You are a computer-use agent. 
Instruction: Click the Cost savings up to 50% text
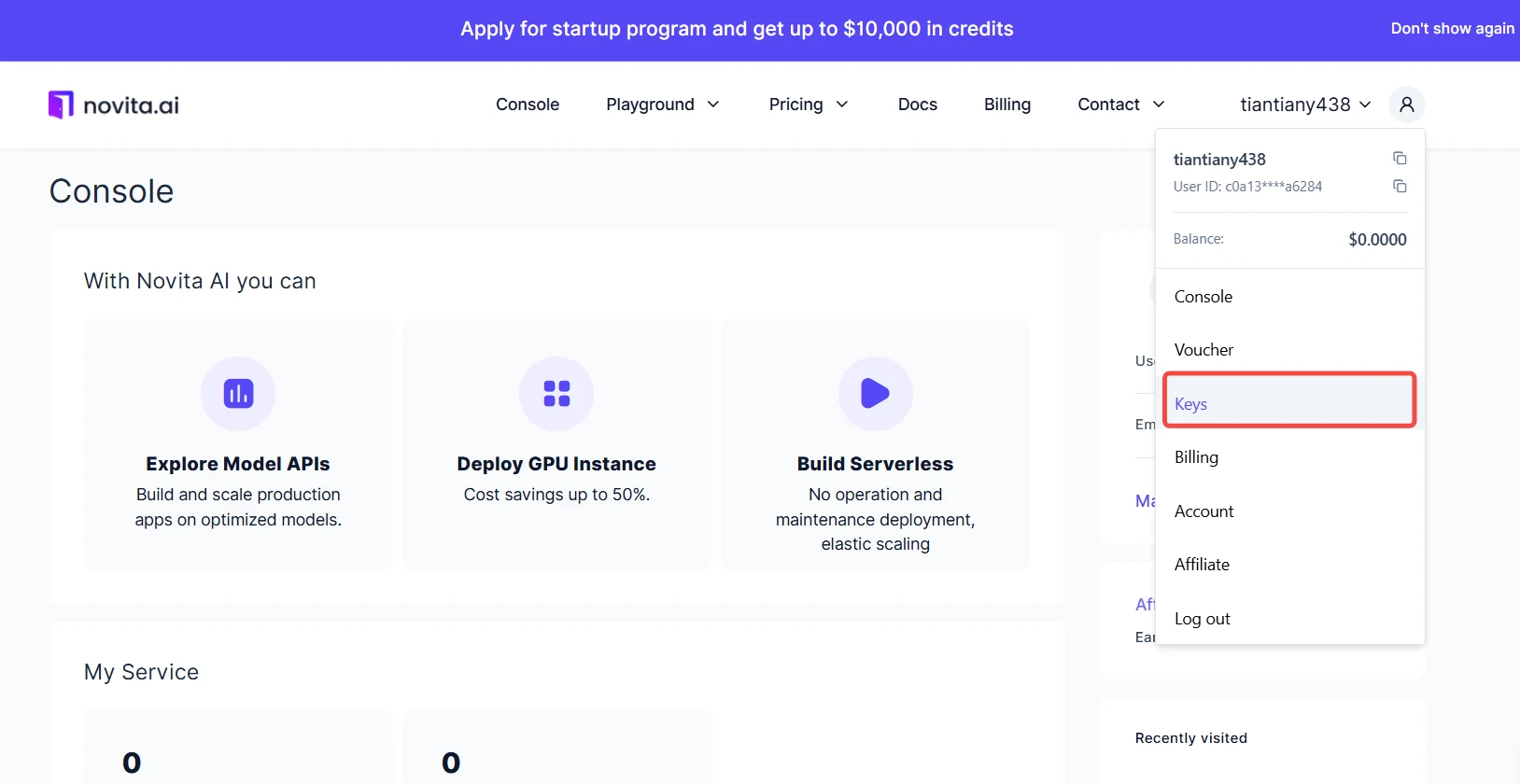pyautogui.click(x=556, y=495)
